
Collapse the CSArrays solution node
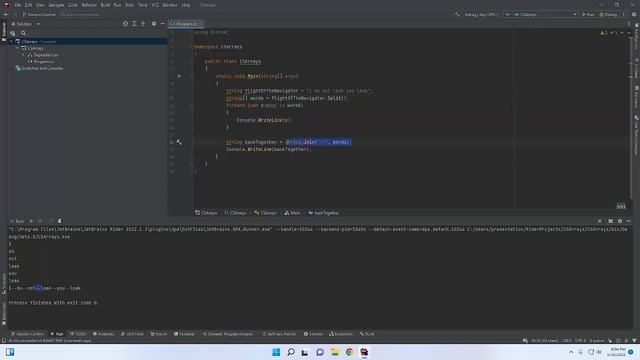[x=11, y=42]
